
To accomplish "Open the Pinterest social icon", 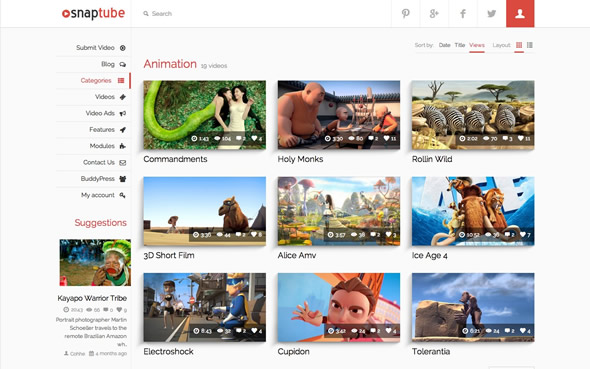I will click(x=405, y=14).
